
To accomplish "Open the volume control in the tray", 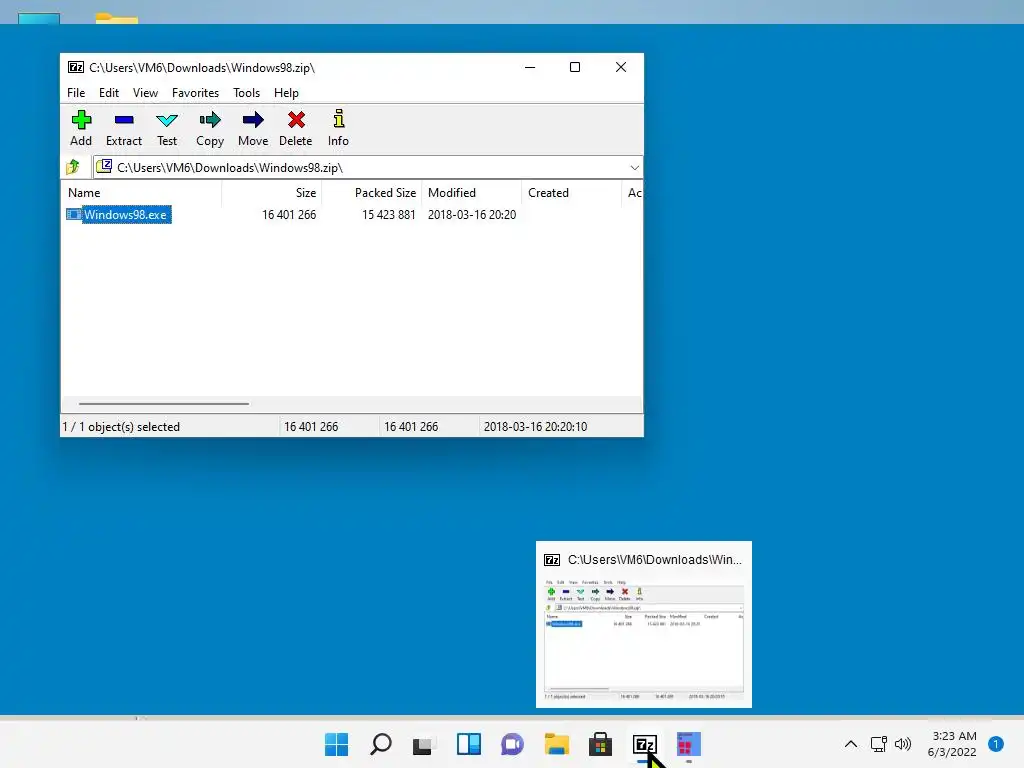I will 903,744.
